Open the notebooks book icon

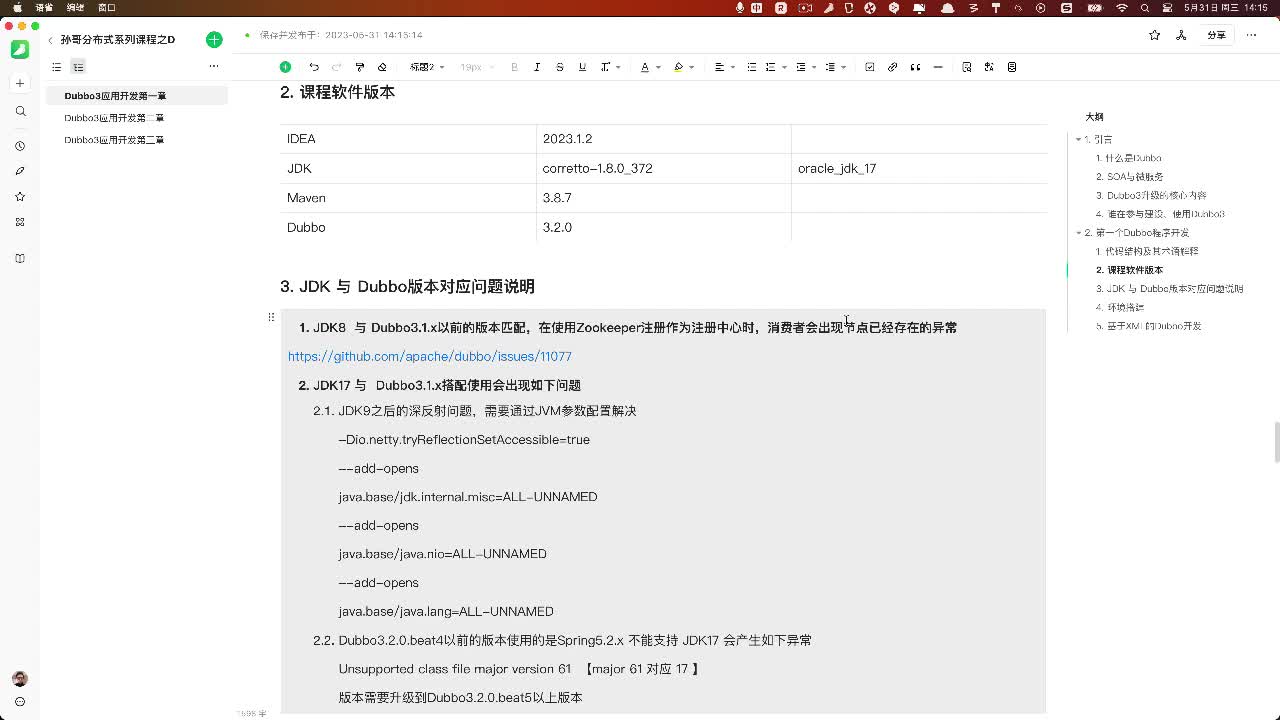[20, 258]
